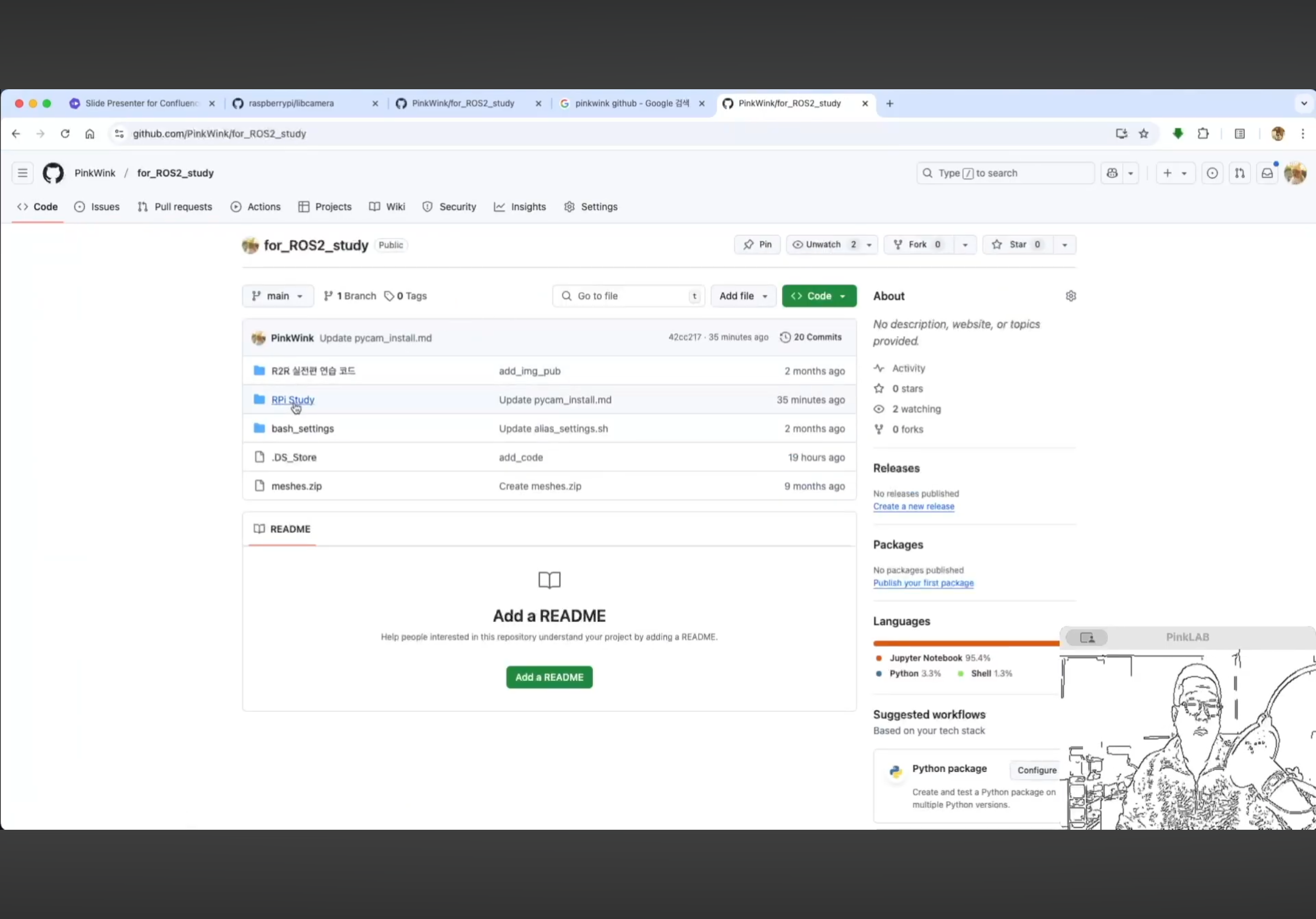Click the Create a new release link
This screenshot has height=919, width=1316.
tap(913, 506)
